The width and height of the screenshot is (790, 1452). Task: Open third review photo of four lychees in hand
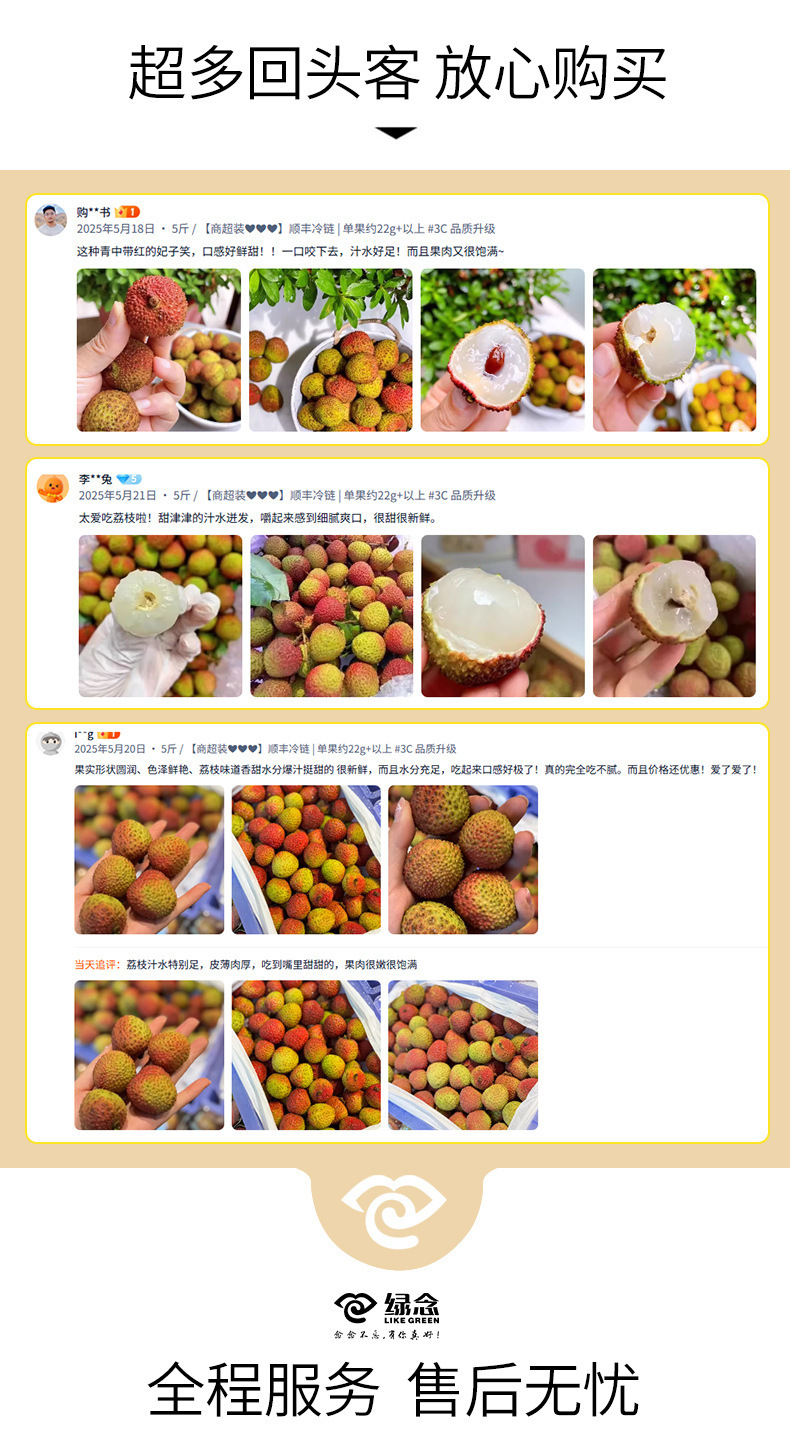(x=463, y=860)
